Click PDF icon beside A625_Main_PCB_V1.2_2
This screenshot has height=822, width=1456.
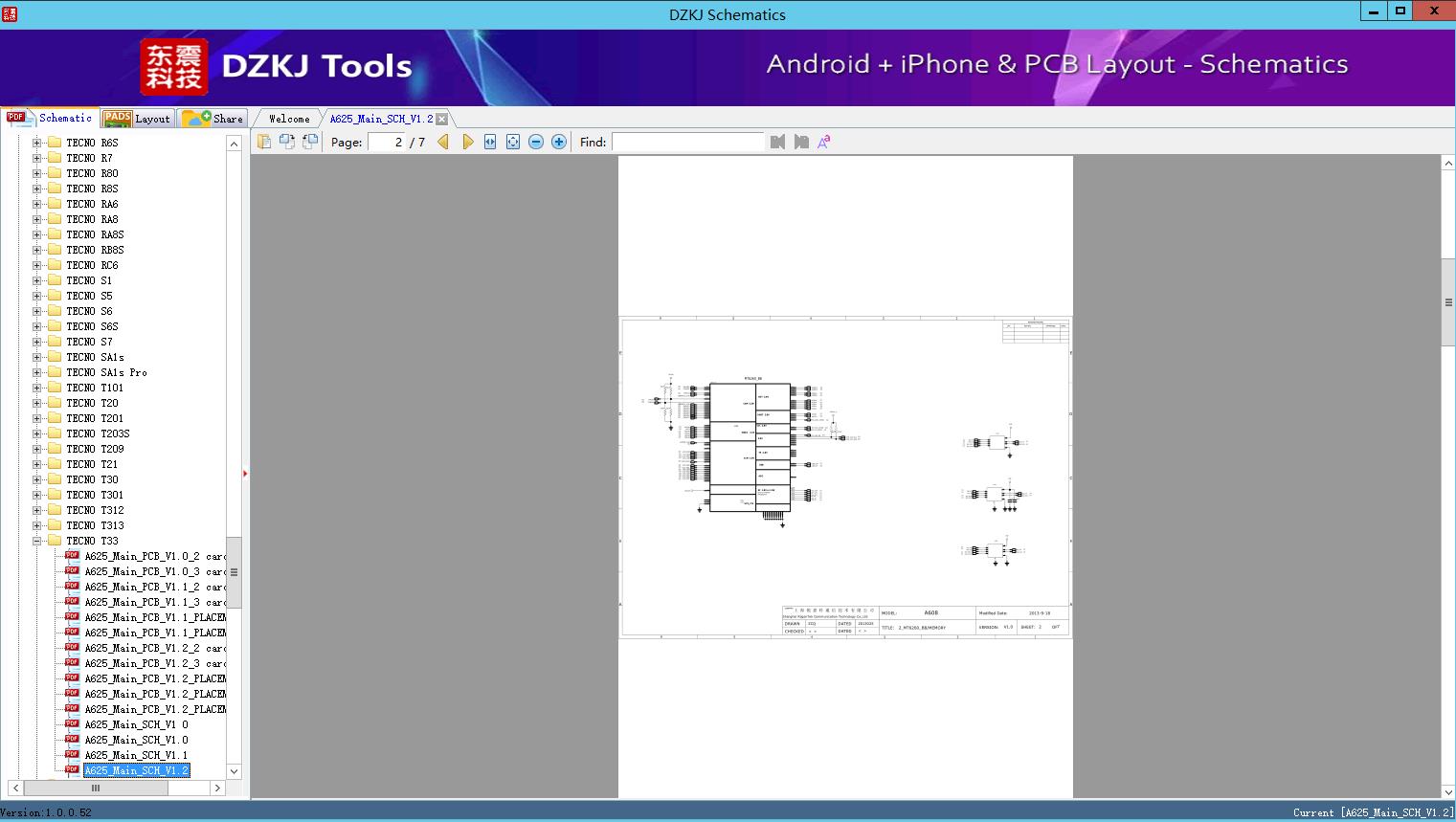point(72,647)
